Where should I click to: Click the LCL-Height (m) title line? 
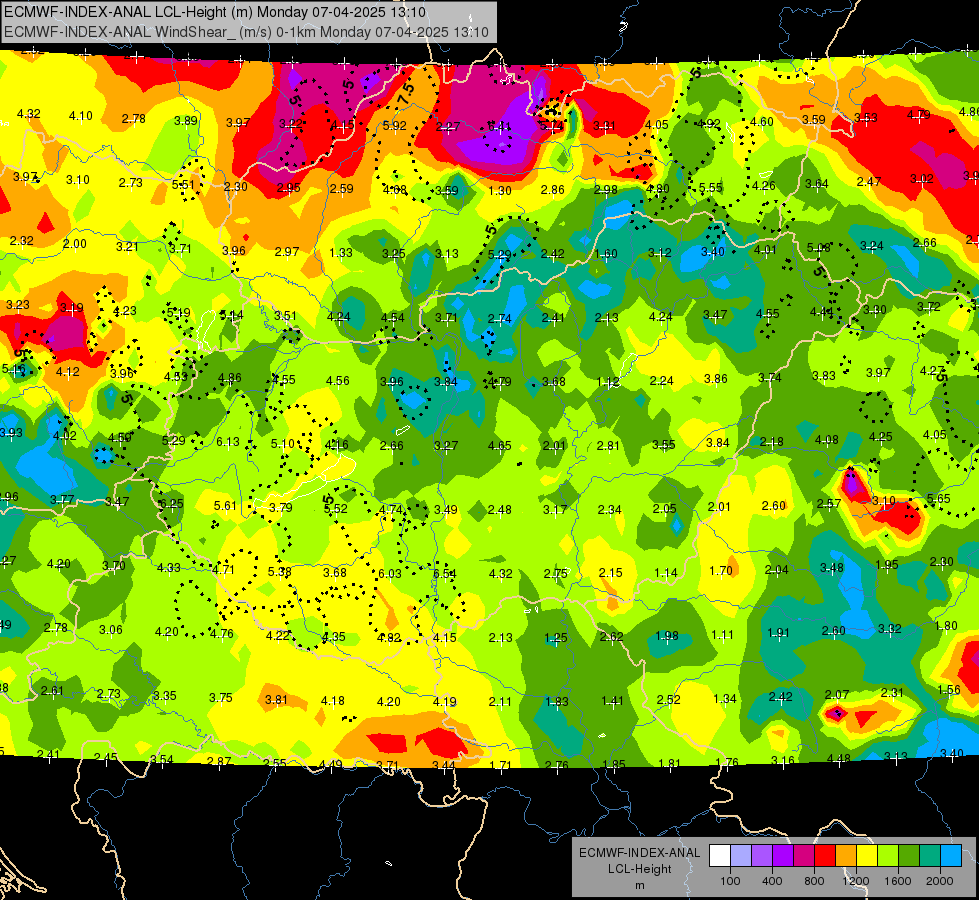click(x=215, y=12)
